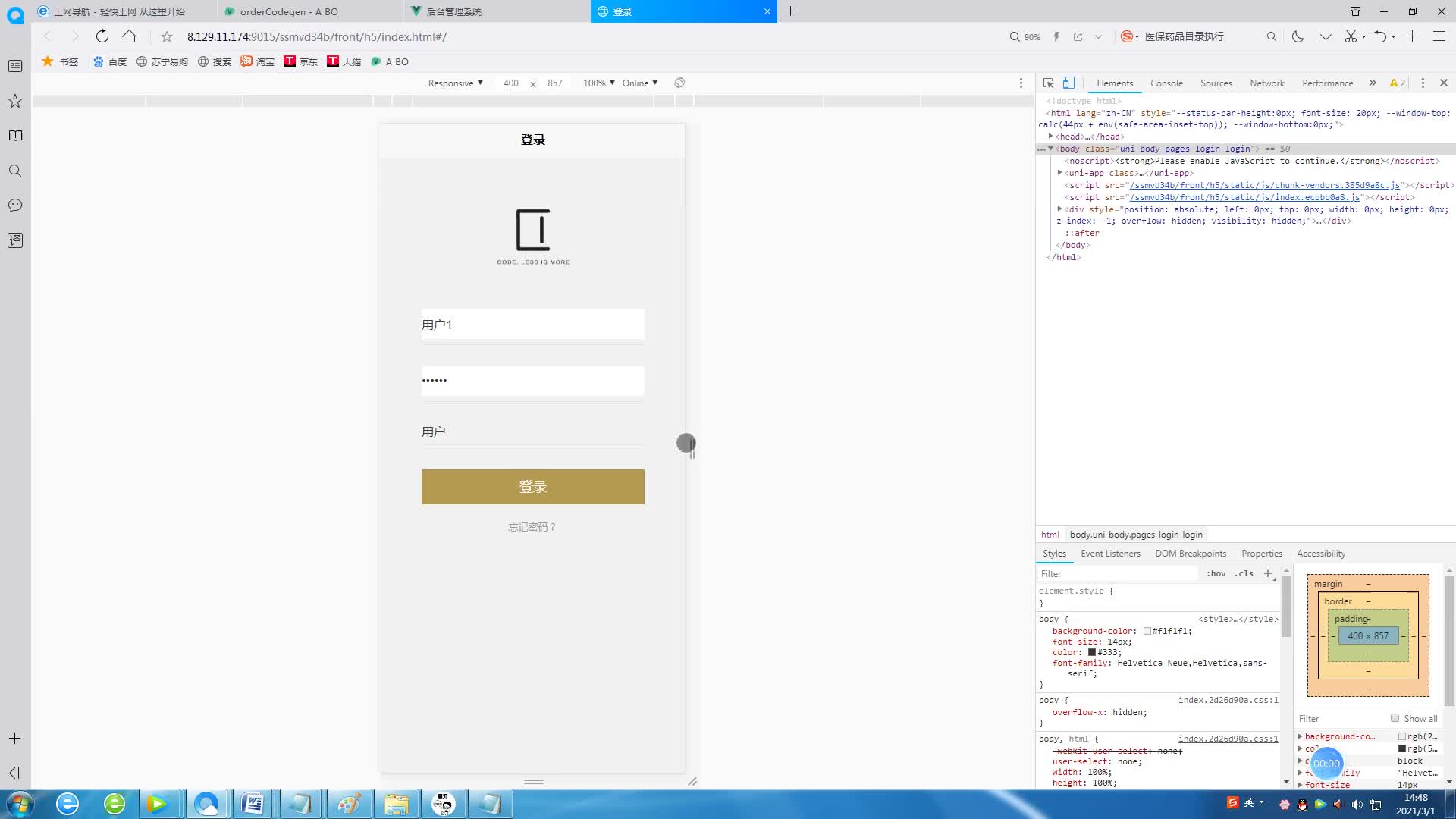Switch to the Performance tab
The height and width of the screenshot is (819, 1456).
coord(1327,83)
